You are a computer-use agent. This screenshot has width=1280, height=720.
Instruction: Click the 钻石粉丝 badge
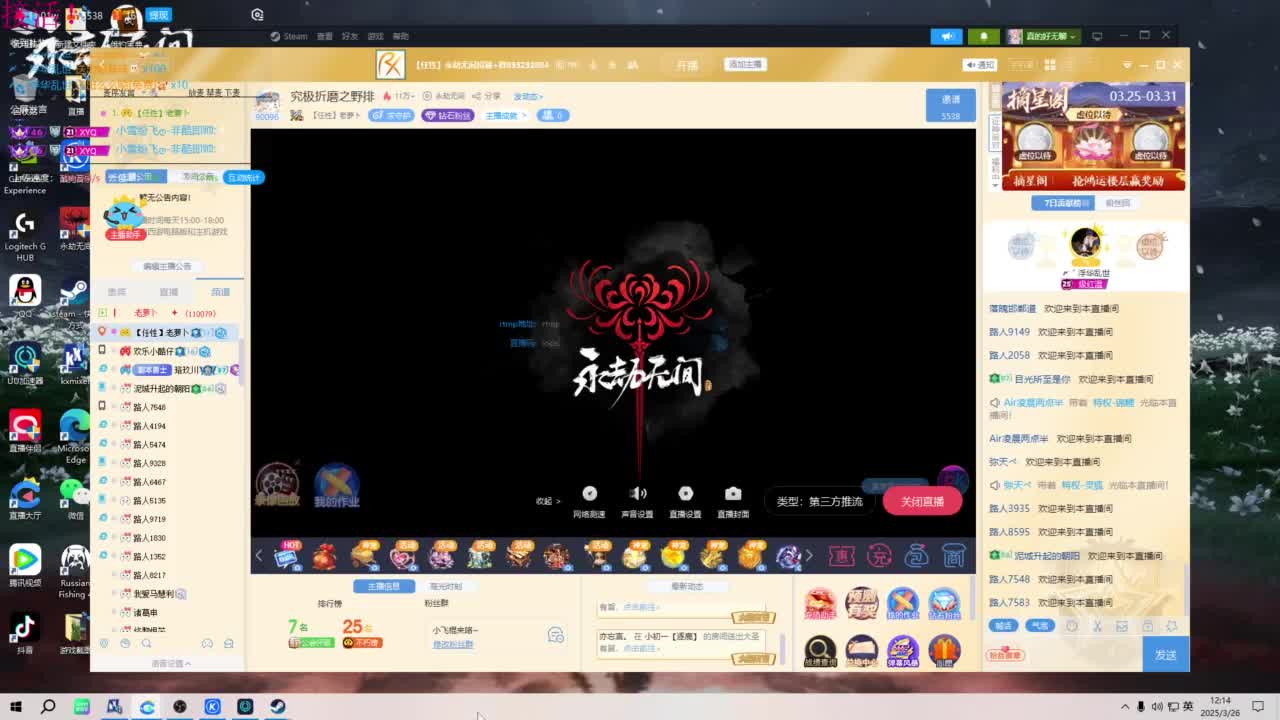coord(448,115)
